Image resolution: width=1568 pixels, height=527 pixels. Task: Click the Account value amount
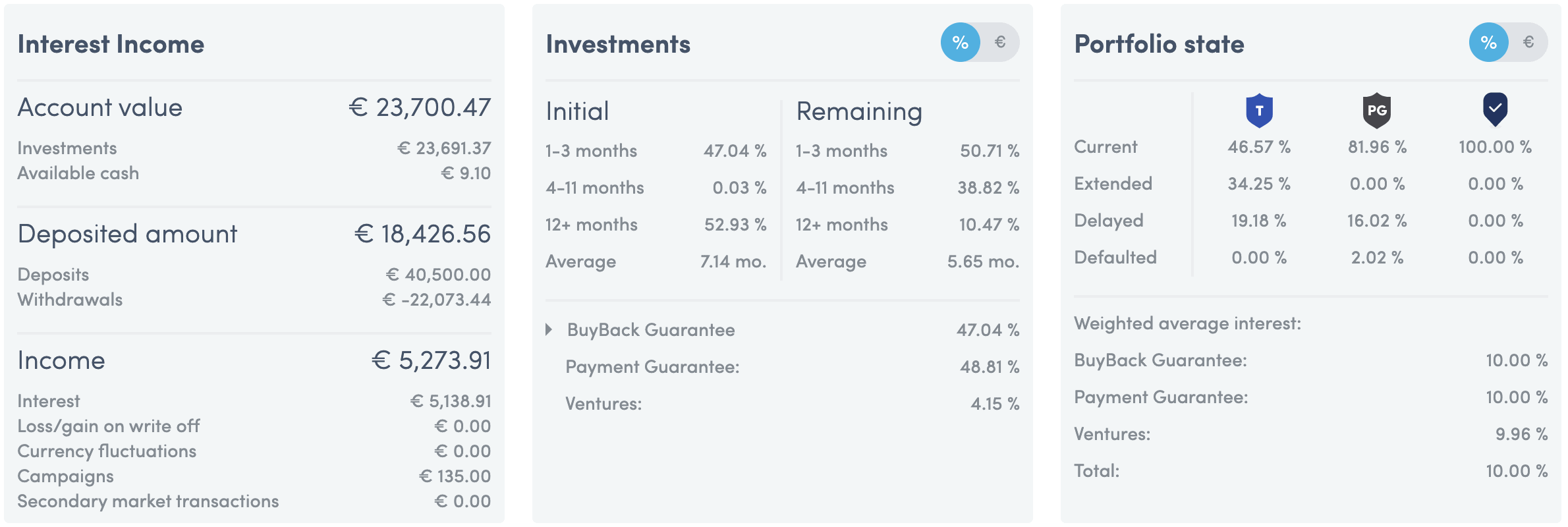(x=420, y=107)
